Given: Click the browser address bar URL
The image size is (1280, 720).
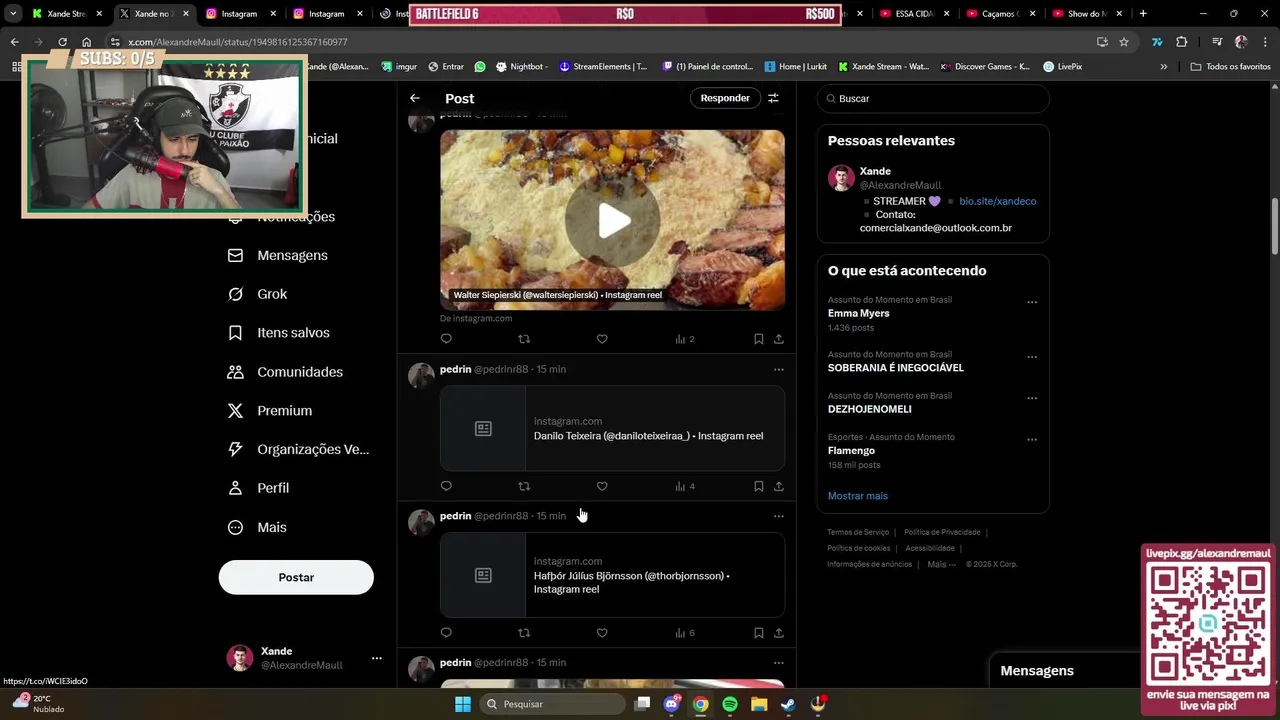Looking at the screenshot, I should [x=238, y=42].
